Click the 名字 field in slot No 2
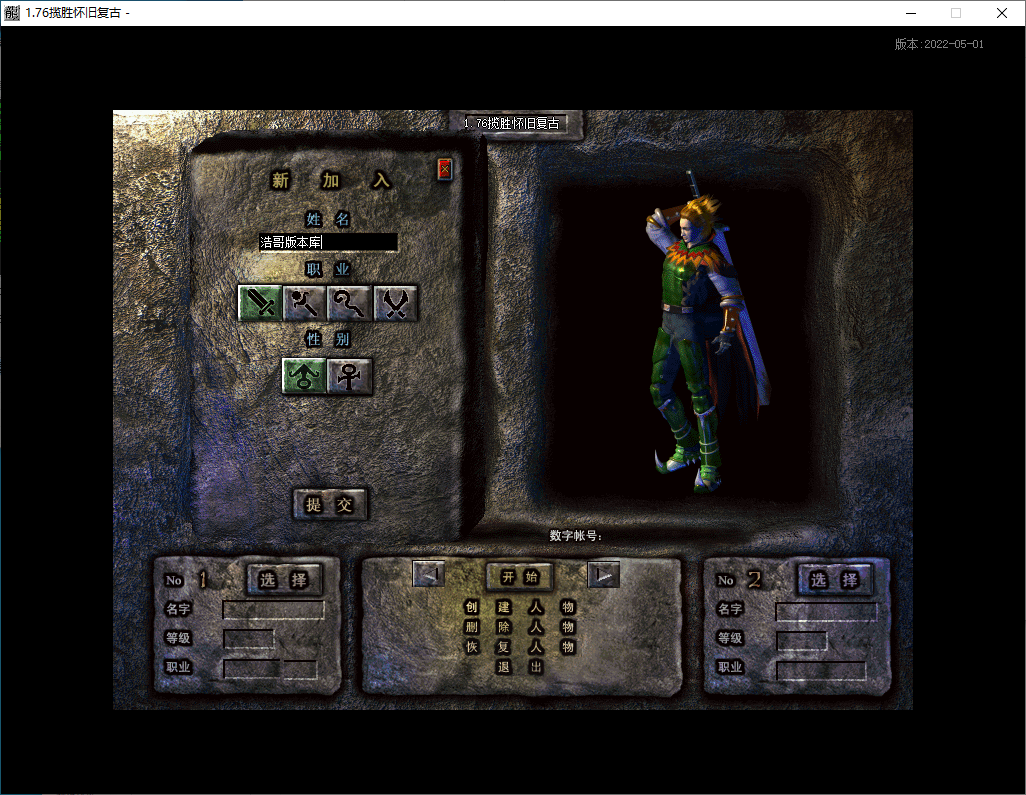1026x795 pixels. [x=826, y=612]
